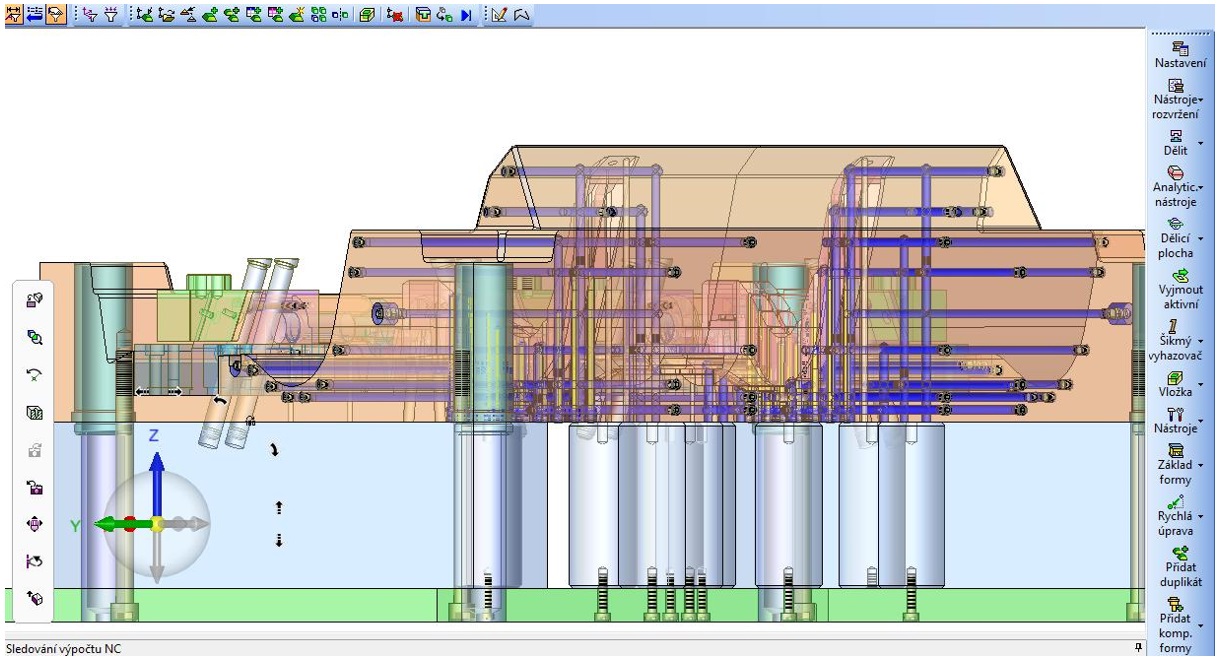The width and height of the screenshot is (1219, 661).
Task: Click the rotate view icon in left toolbar
Action: point(32,374)
